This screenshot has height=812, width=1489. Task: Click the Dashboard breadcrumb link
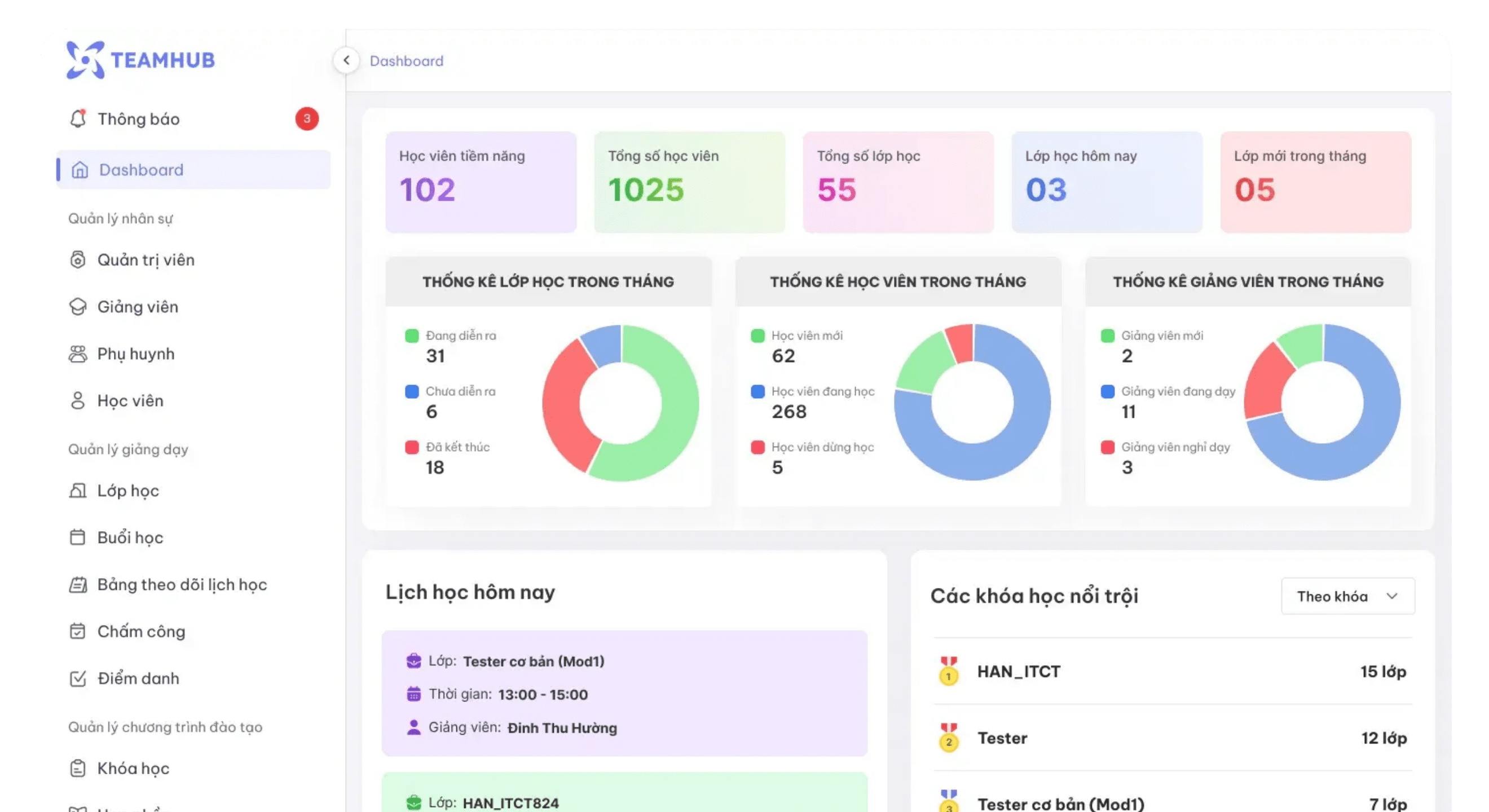406,61
